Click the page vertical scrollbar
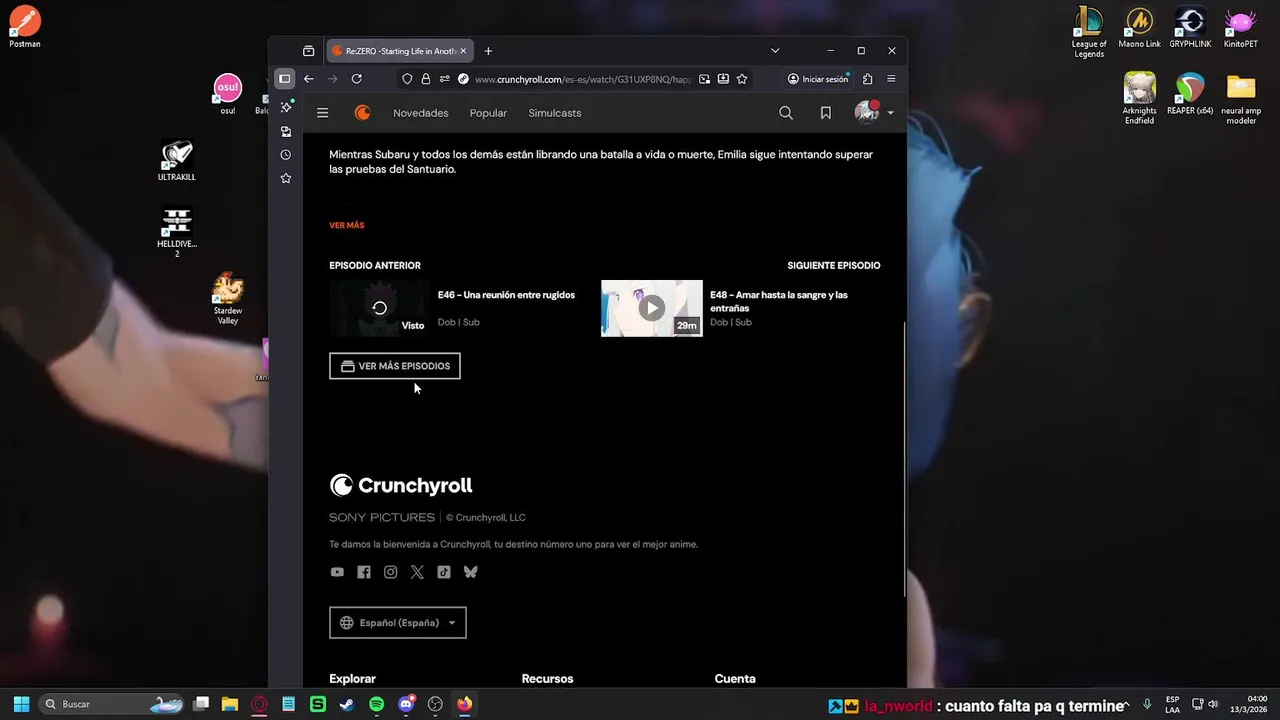Image resolution: width=1280 pixels, height=720 pixels. click(x=904, y=460)
